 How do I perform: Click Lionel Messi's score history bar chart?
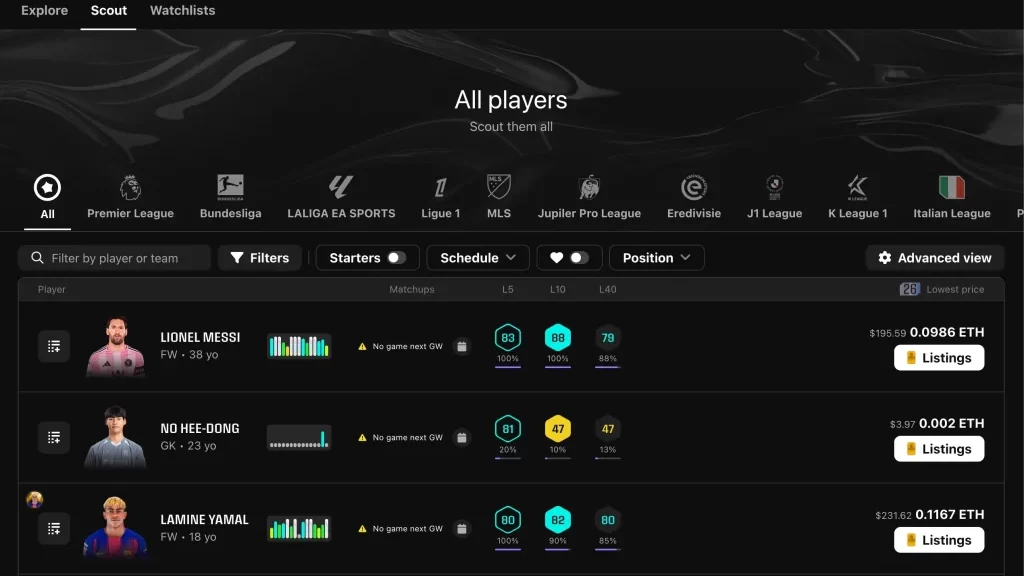(299, 346)
